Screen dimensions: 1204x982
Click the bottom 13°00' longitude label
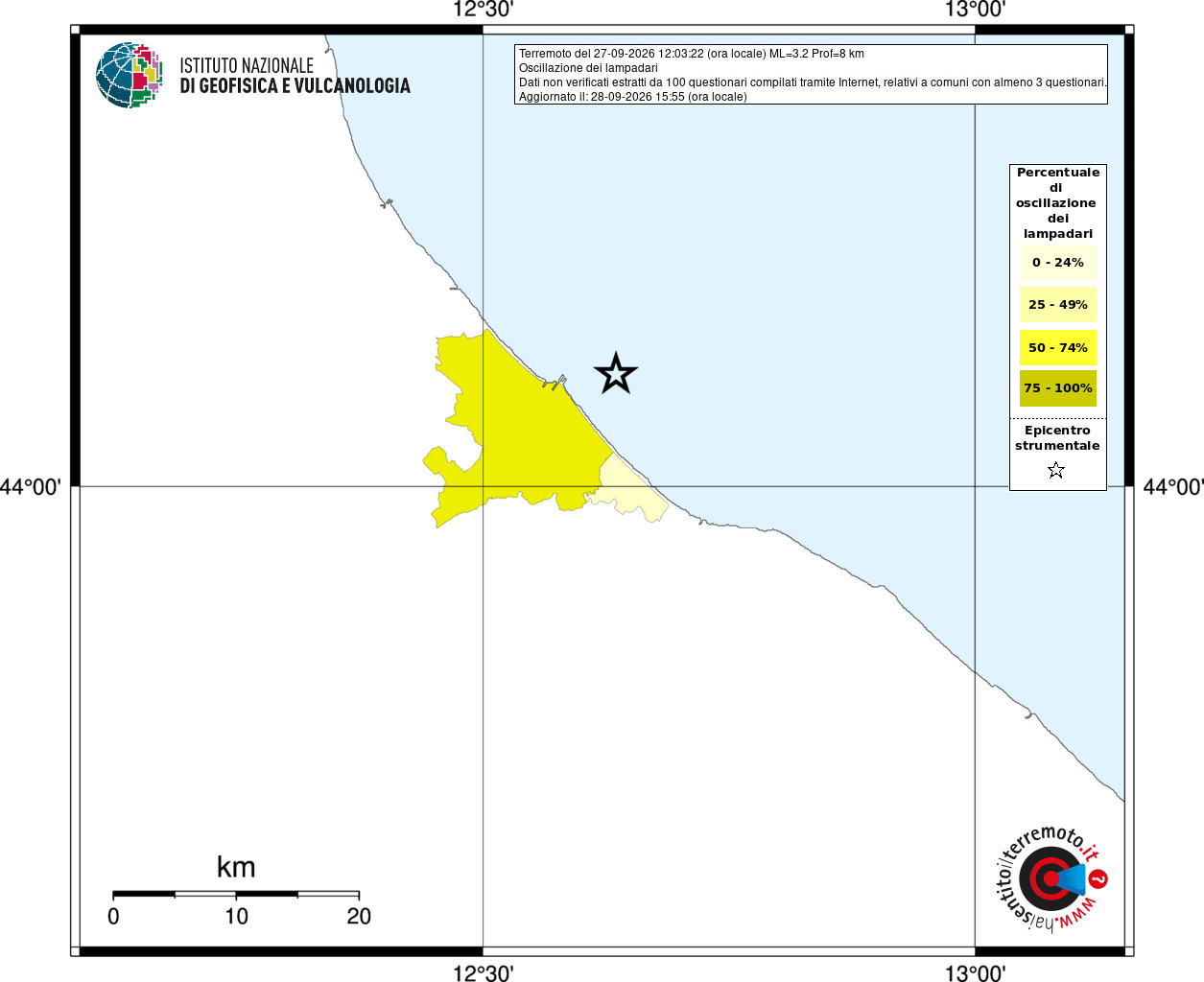click(x=975, y=972)
